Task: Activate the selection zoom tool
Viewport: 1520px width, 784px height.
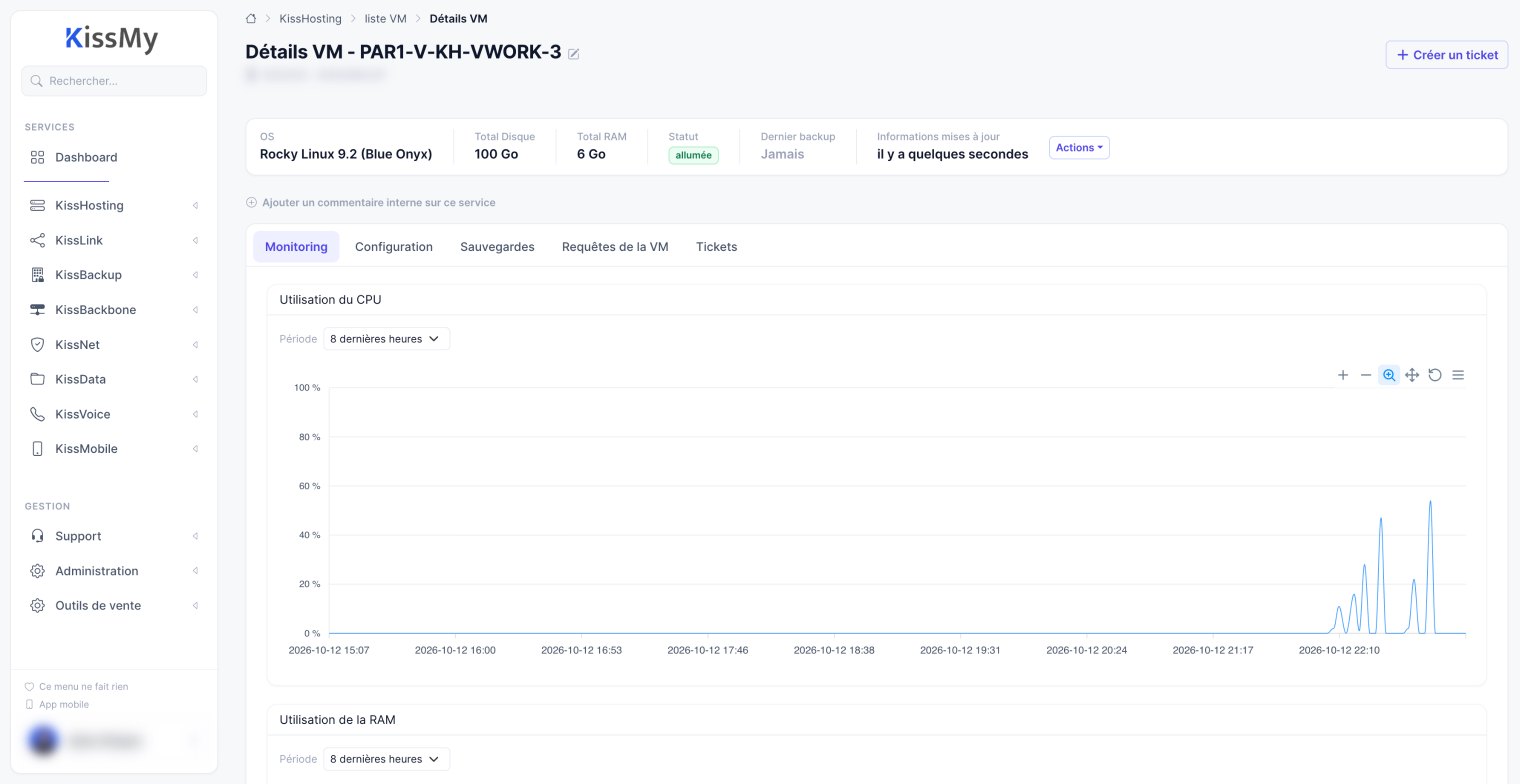Action: click(x=1389, y=375)
